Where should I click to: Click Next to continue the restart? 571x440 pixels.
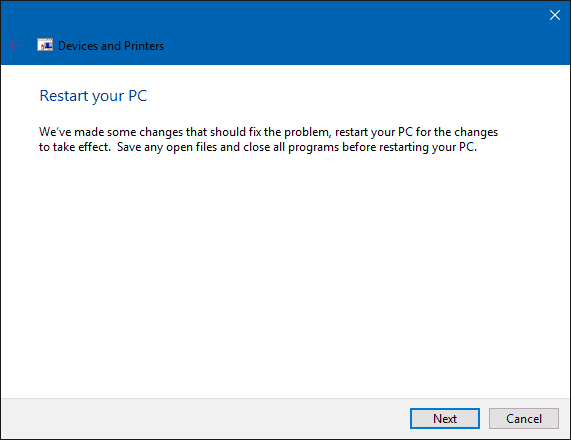[445, 419]
